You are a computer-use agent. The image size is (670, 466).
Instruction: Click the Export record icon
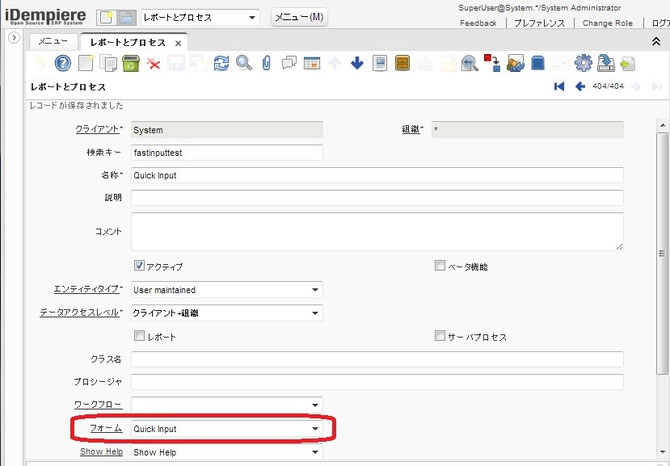605,63
